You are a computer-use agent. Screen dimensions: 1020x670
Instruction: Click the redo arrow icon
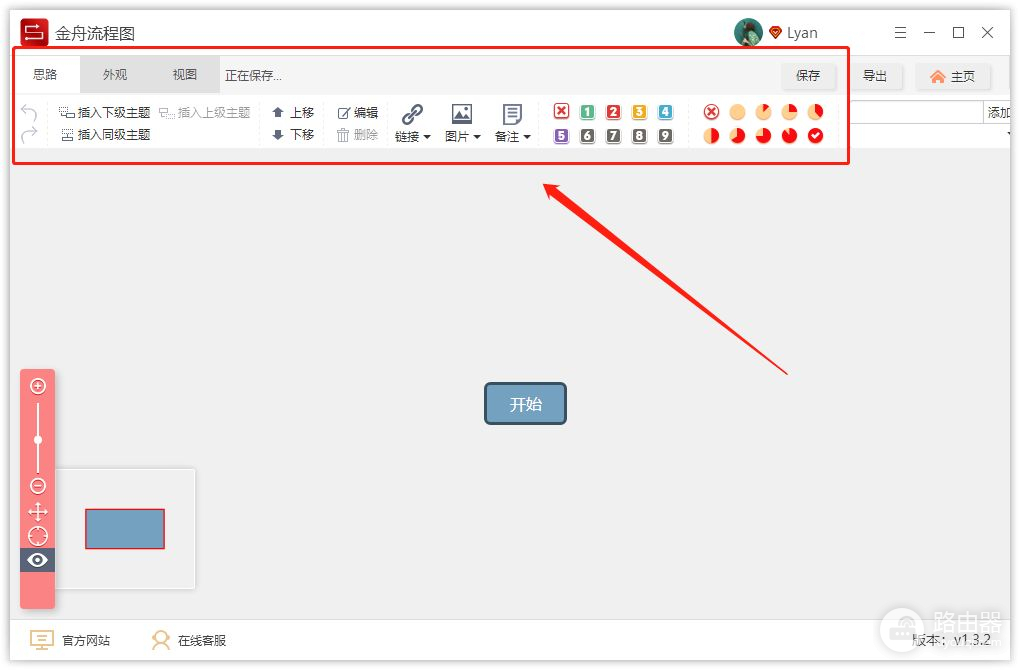29,135
